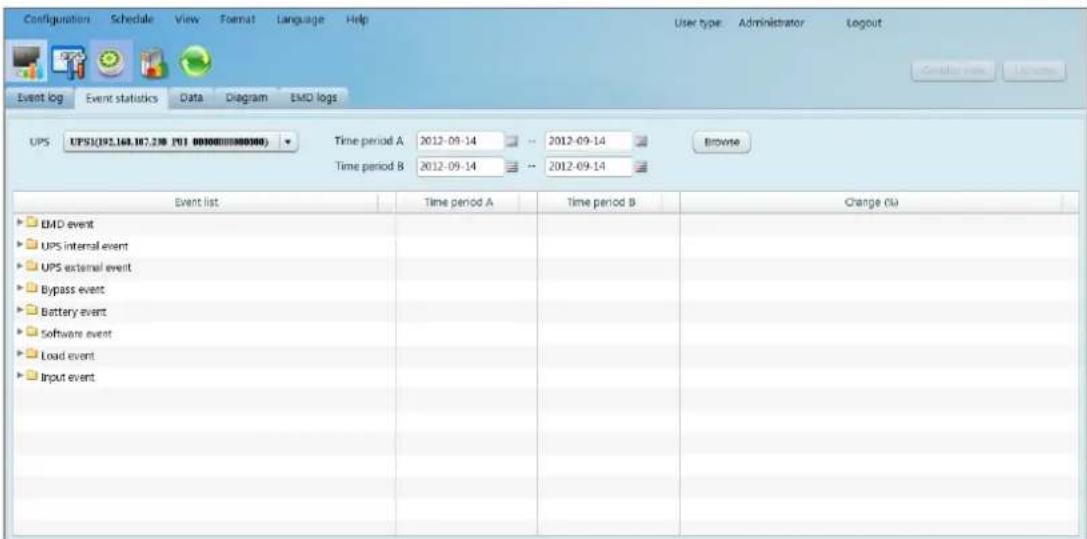The image size is (1087, 539).
Task: Switch to the Event log tab
Action: (x=40, y=98)
